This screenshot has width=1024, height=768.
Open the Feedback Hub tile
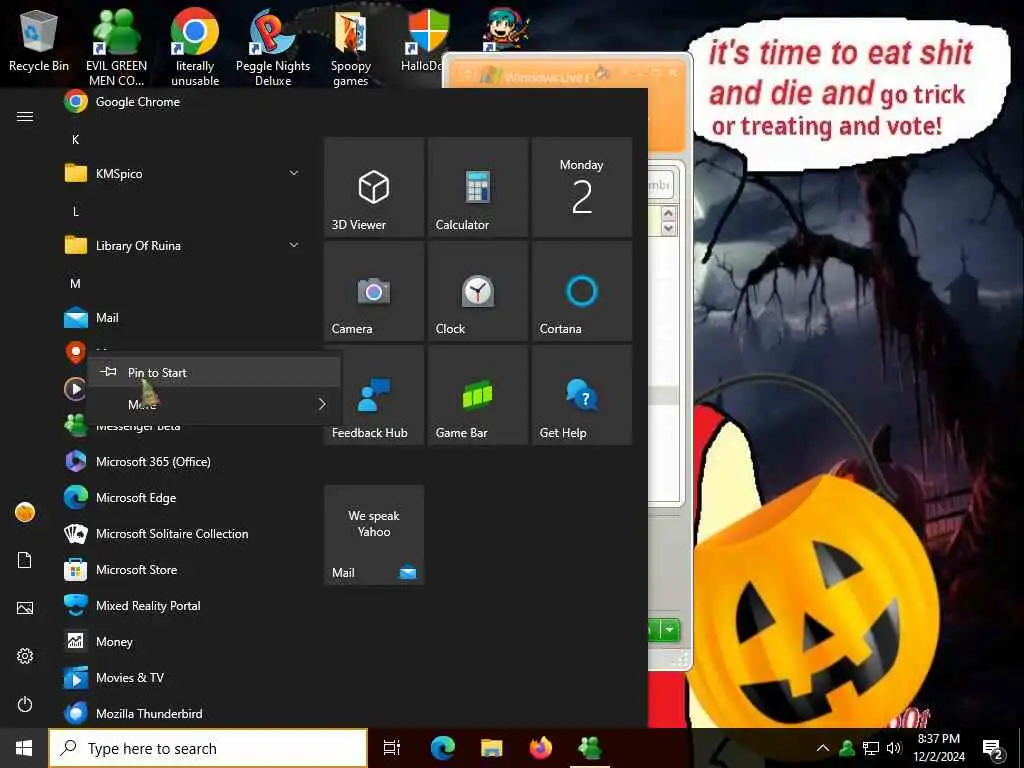pyautogui.click(x=374, y=395)
